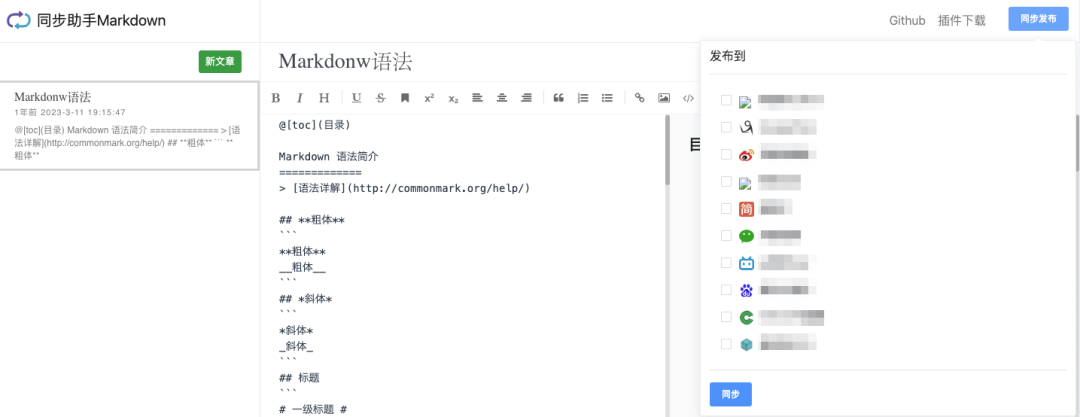Click the '__粗体__' editor line

[302, 267]
